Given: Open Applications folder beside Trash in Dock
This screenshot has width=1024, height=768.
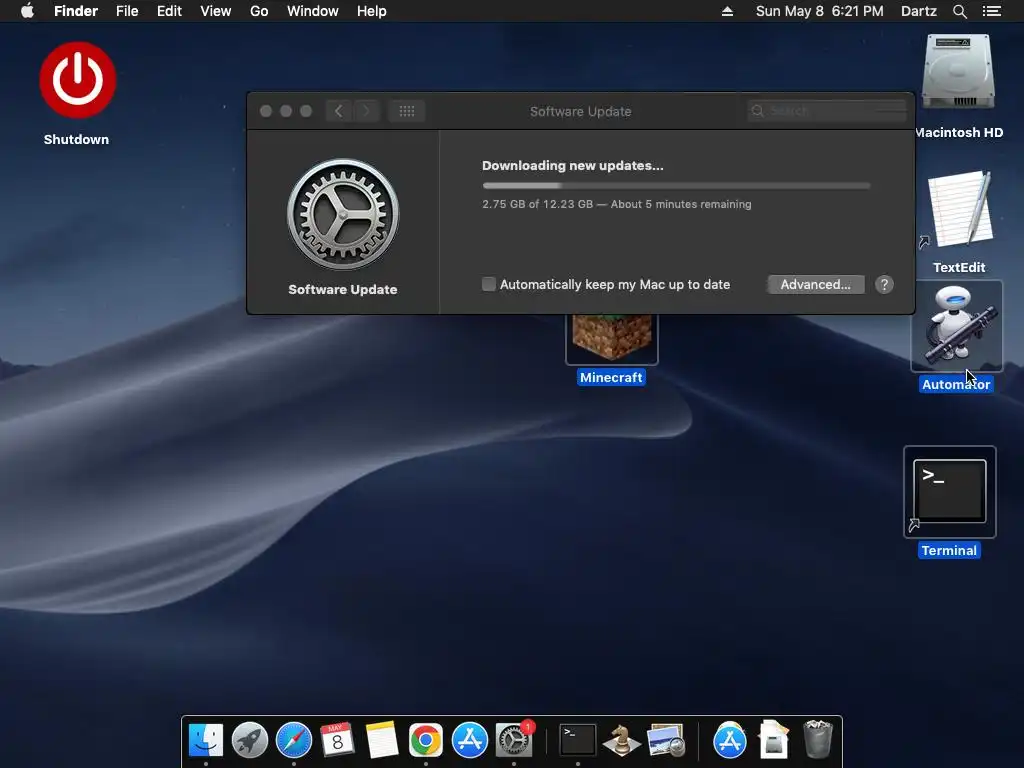Looking at the screenshot, I should coord(729,740).
